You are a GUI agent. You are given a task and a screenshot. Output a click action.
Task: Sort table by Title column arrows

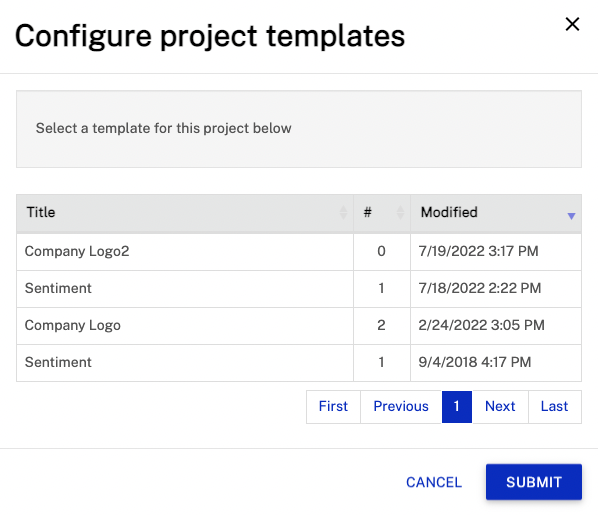343,212
